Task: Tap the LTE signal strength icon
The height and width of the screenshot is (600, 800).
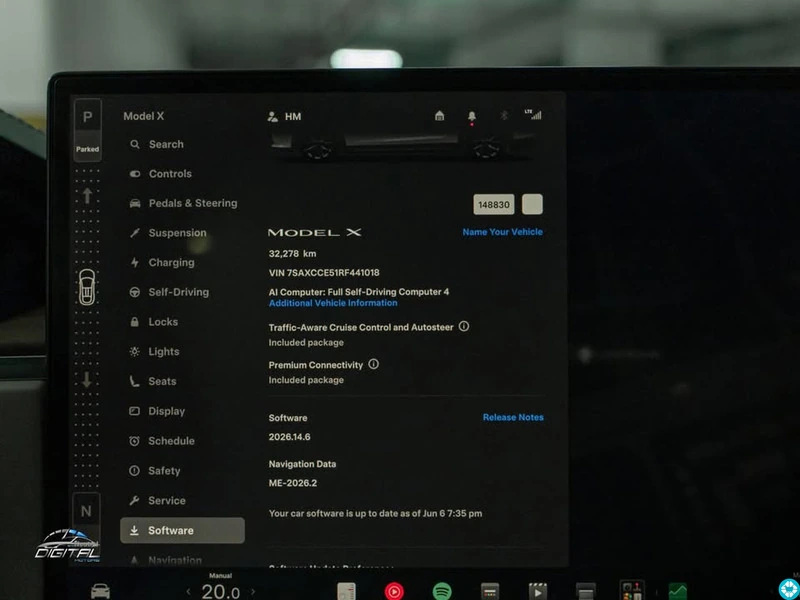Action: [x=533, y=114]
